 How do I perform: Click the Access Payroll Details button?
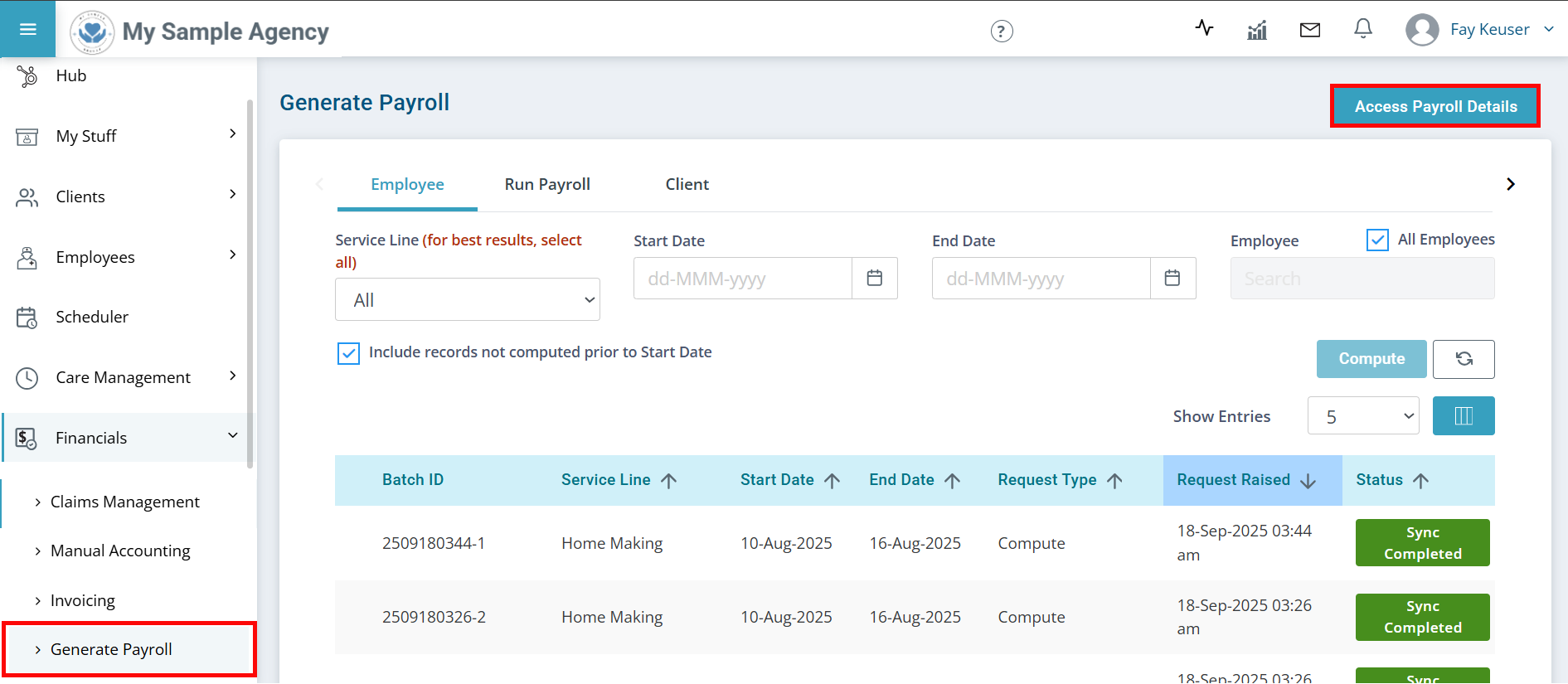point(1435,106)
